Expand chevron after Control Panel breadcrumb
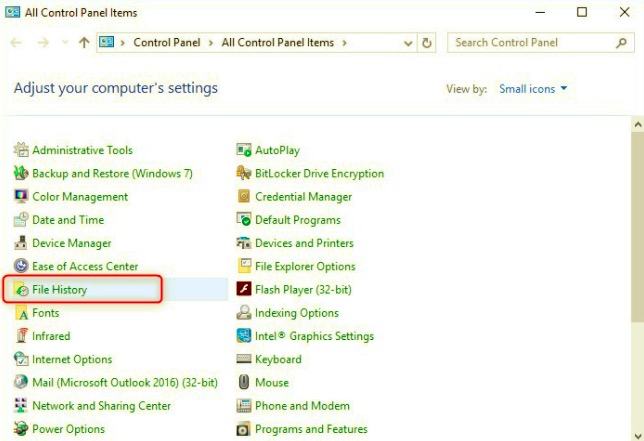This screenshot has height=441, width=644. 211,43
